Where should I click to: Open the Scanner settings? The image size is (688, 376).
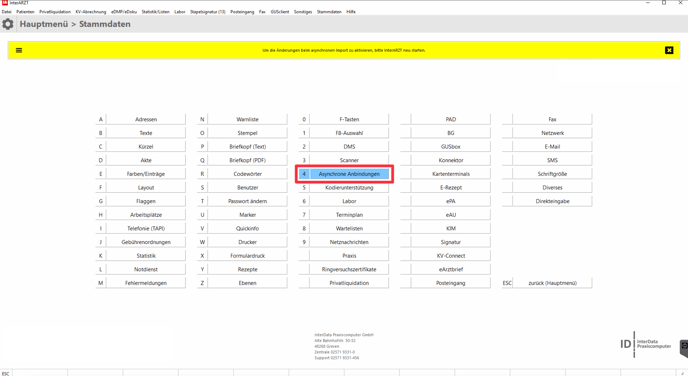click(x=349, y=160)
